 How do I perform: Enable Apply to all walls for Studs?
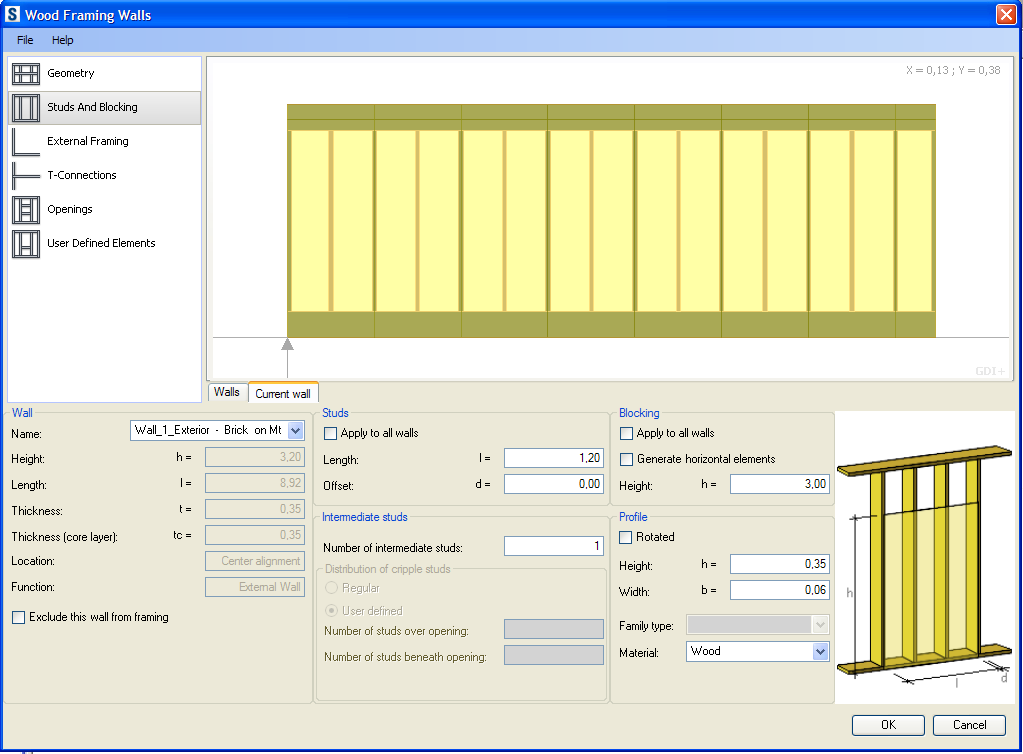(331, 433)
